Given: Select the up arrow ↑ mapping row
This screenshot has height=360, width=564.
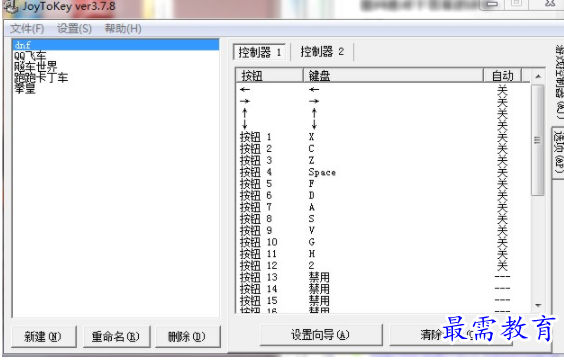Looking at the screenshot, I should tap(383, 113).
